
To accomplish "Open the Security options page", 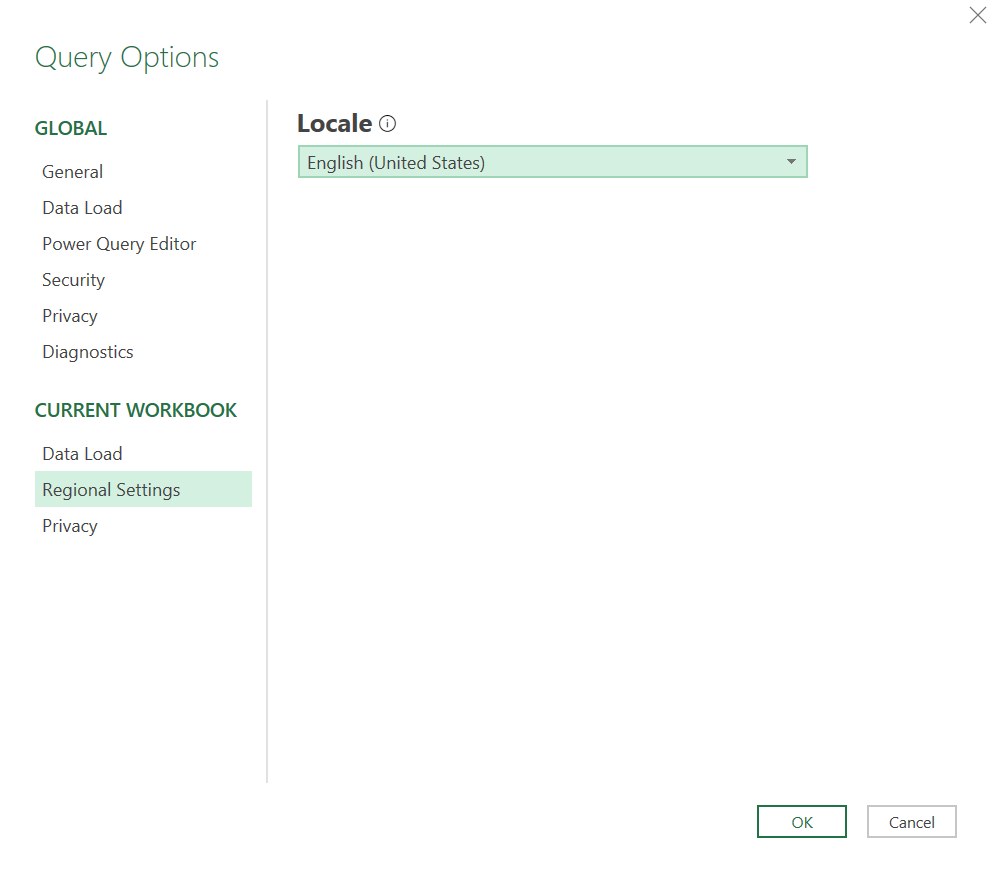I will coord(73,280).
